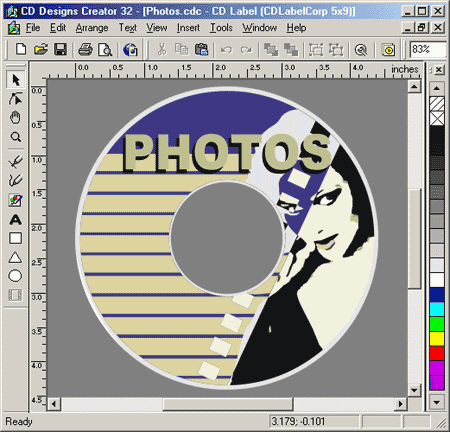Select the no-fill hatched swatch

(x=437, y=104)
